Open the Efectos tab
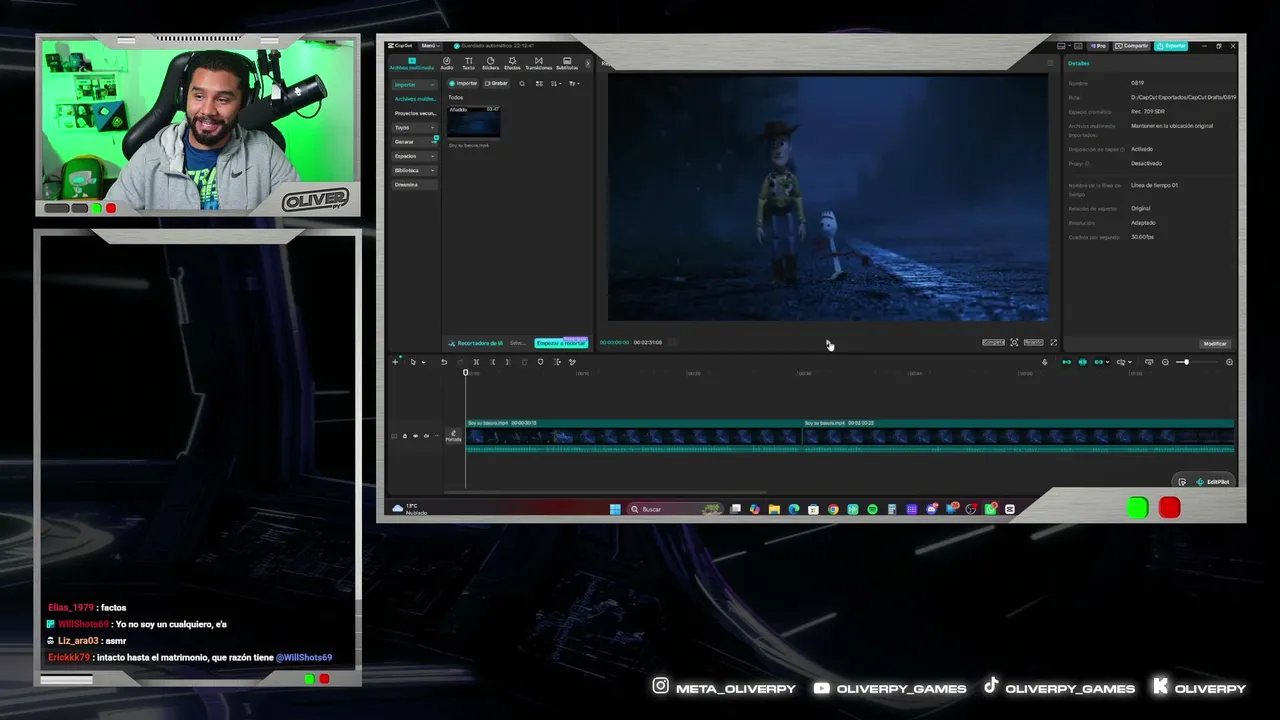The height and width of the screenshot is (720, 1280). [x=512, y=63]
